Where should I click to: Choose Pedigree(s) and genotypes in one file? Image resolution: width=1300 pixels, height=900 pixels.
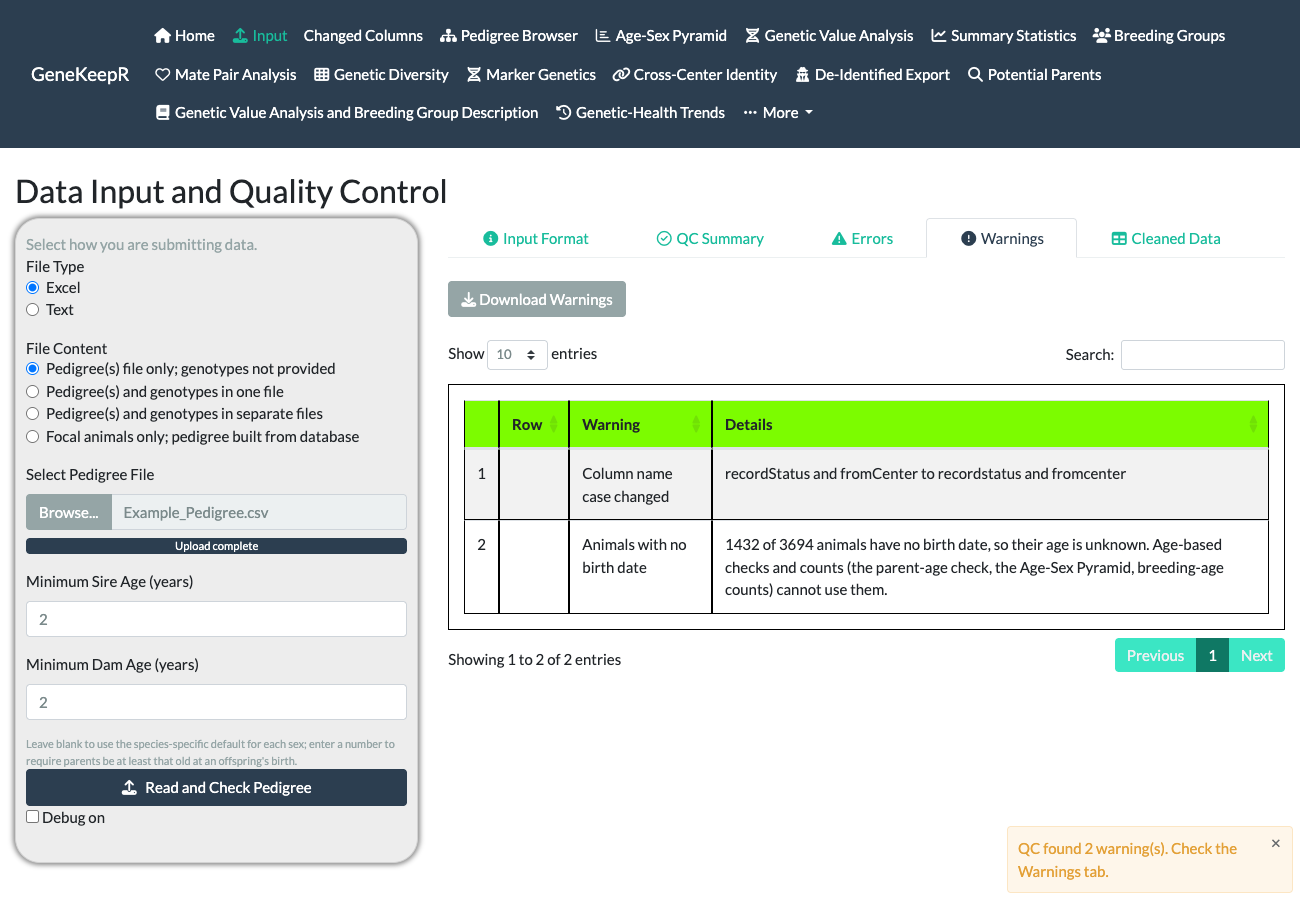33,392
